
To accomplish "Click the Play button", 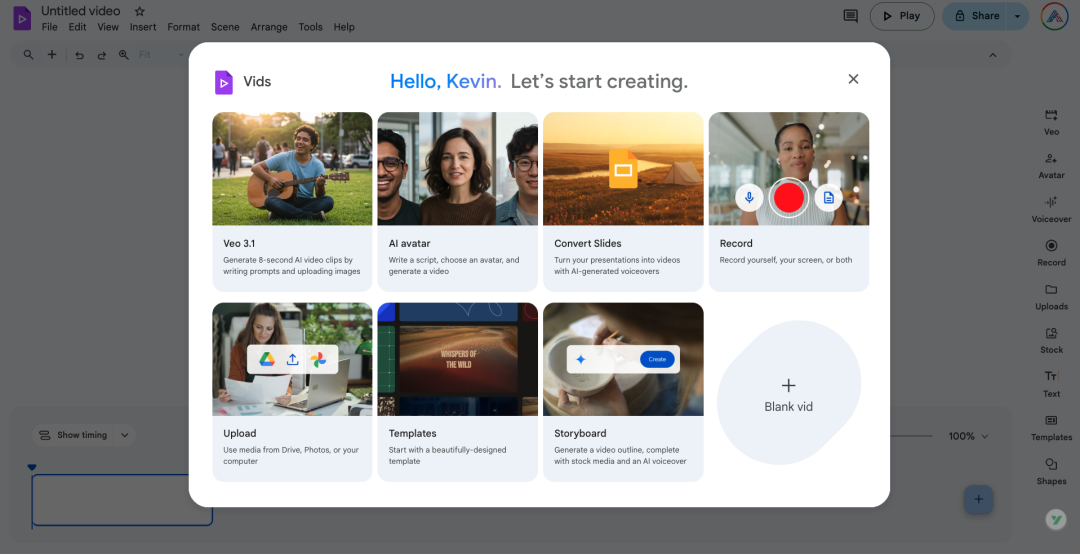I will (901, 16).
